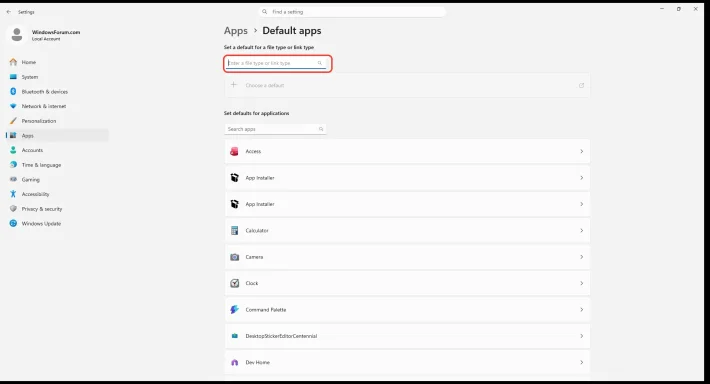The height and width of the screenshot is (384, 710).
Task: Open Clock default settings
Action: 407,283
